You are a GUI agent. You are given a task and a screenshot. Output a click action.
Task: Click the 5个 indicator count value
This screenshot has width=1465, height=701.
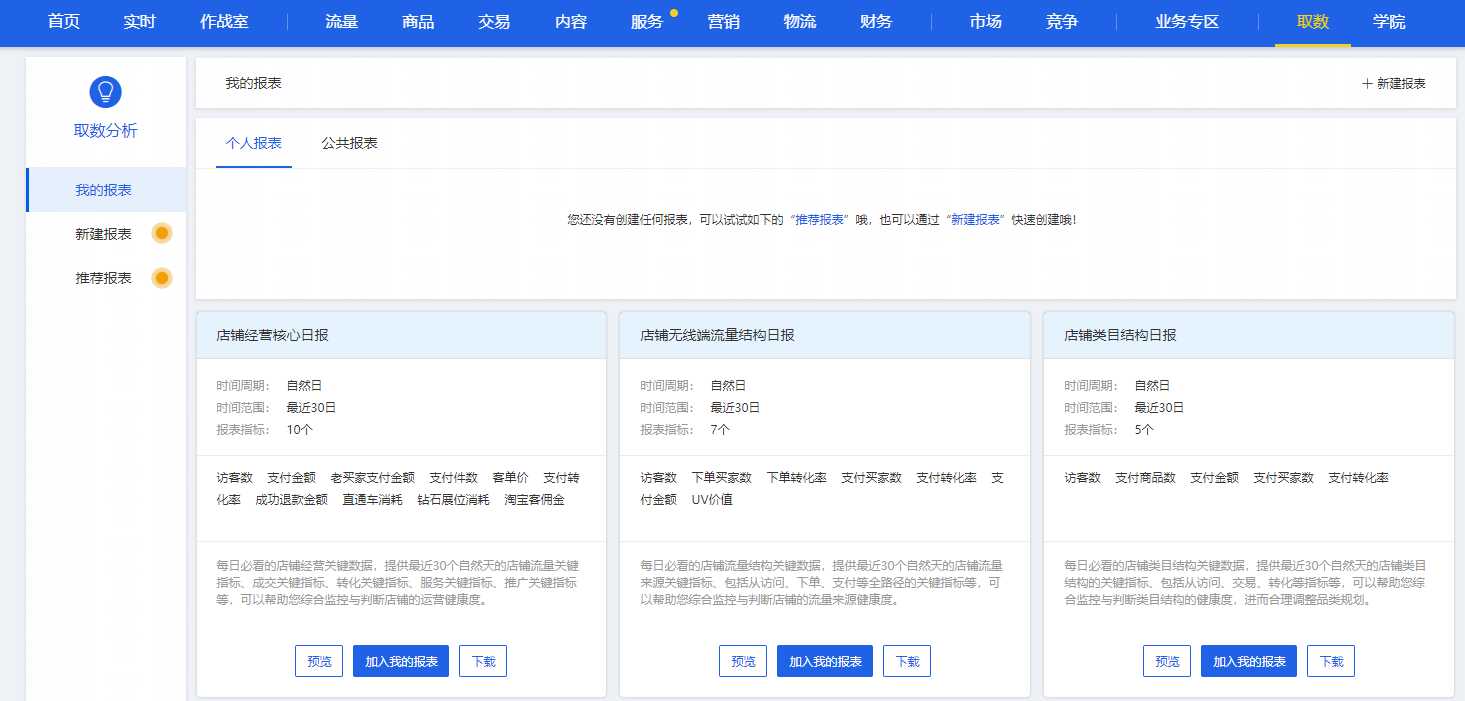pos(1144,430)
